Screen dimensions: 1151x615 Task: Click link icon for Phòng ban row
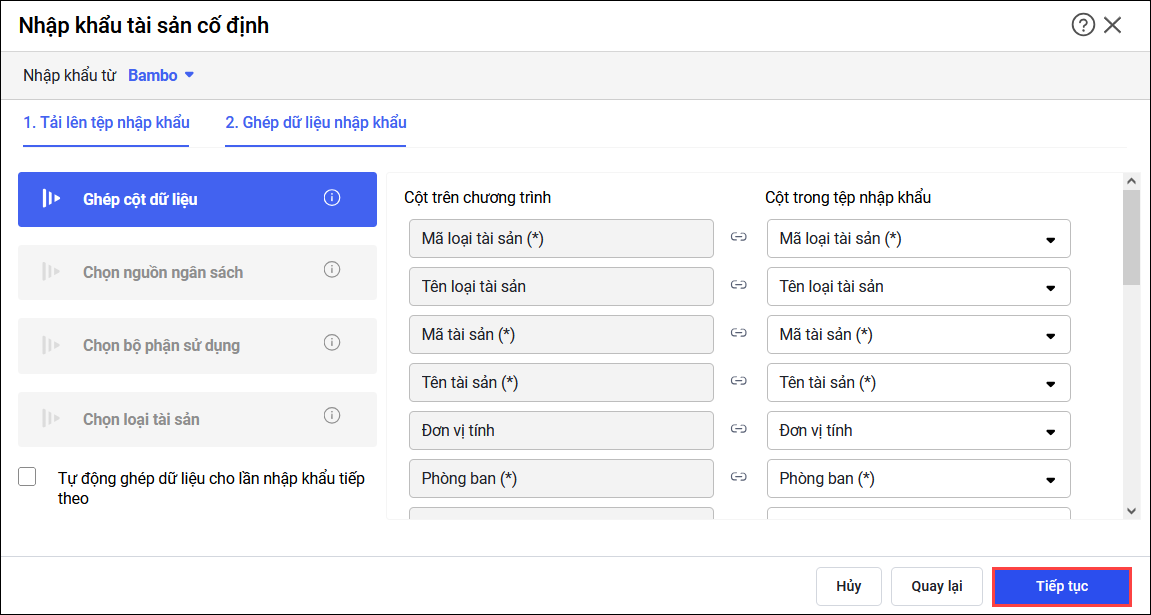[739, 478]
